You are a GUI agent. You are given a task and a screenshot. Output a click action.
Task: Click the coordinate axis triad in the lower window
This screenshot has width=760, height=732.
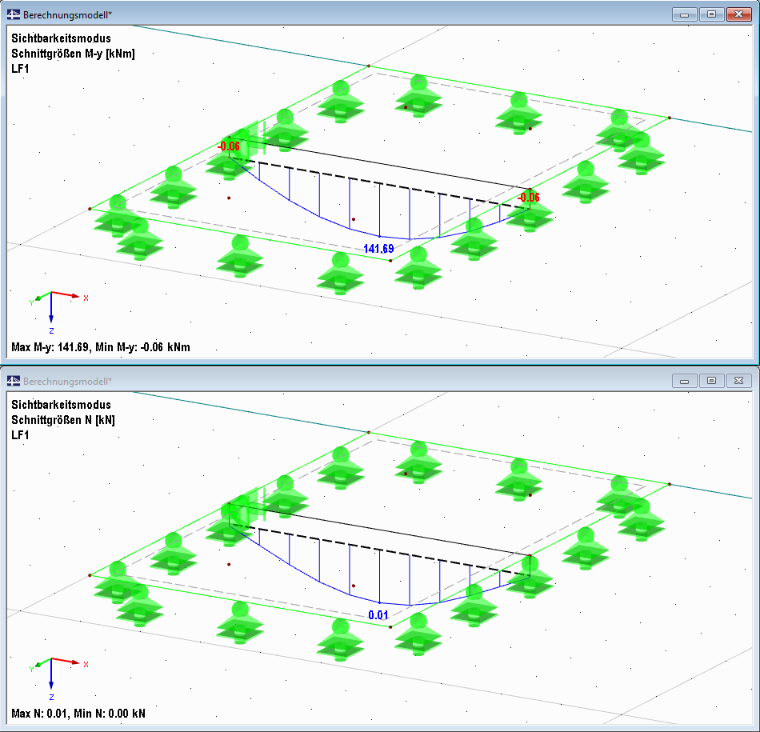coord(58,679)
